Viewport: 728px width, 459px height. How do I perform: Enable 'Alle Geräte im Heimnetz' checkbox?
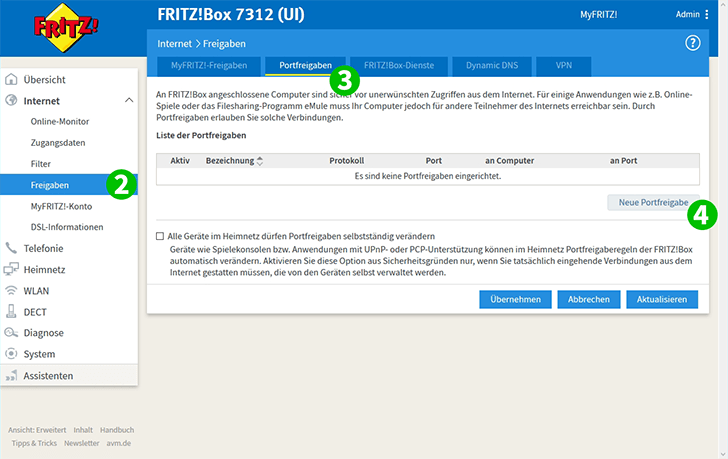point(160,236)
